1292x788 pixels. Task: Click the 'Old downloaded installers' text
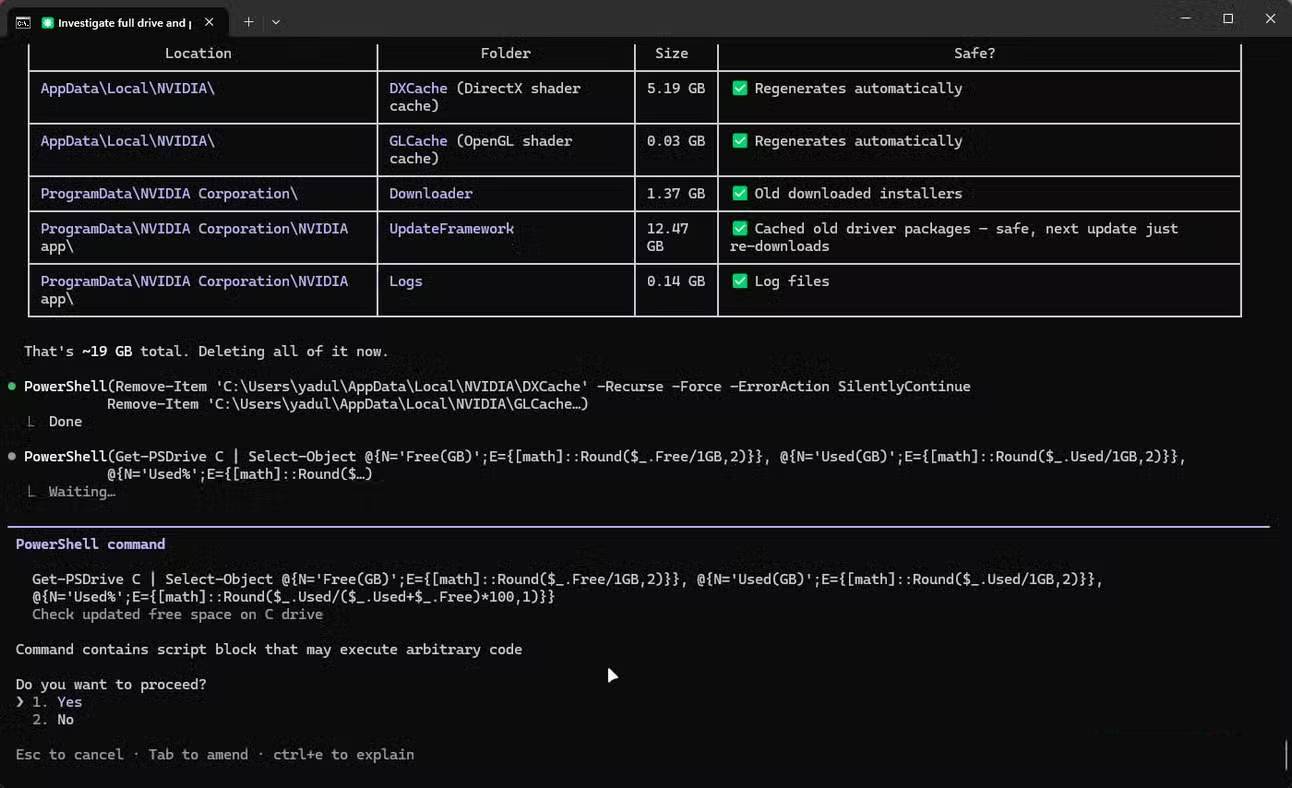coord(858,193)
